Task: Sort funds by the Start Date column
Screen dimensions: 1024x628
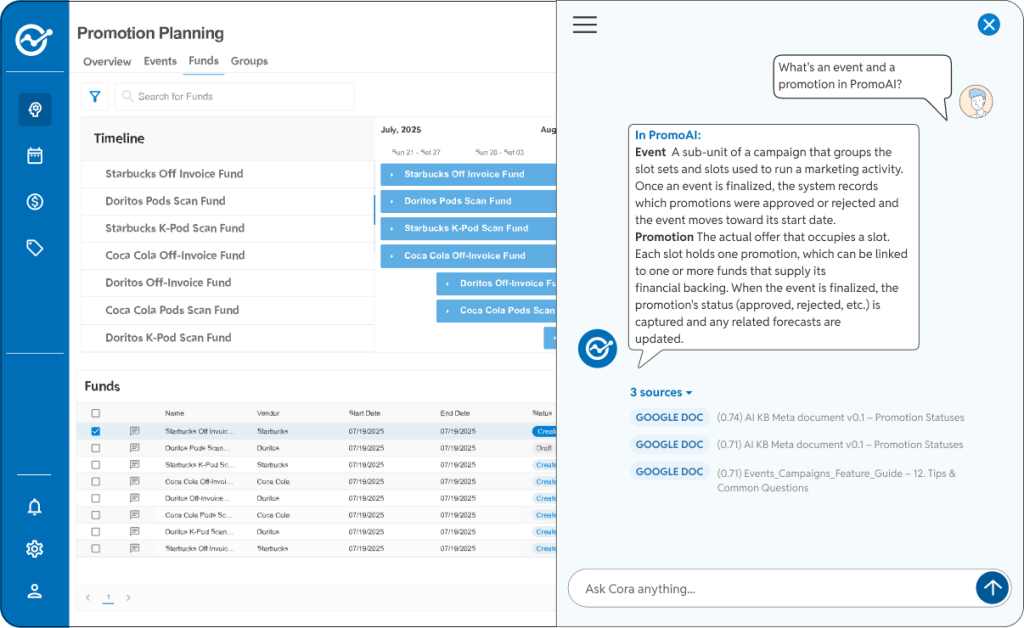Action: click(x=364, y=413)
